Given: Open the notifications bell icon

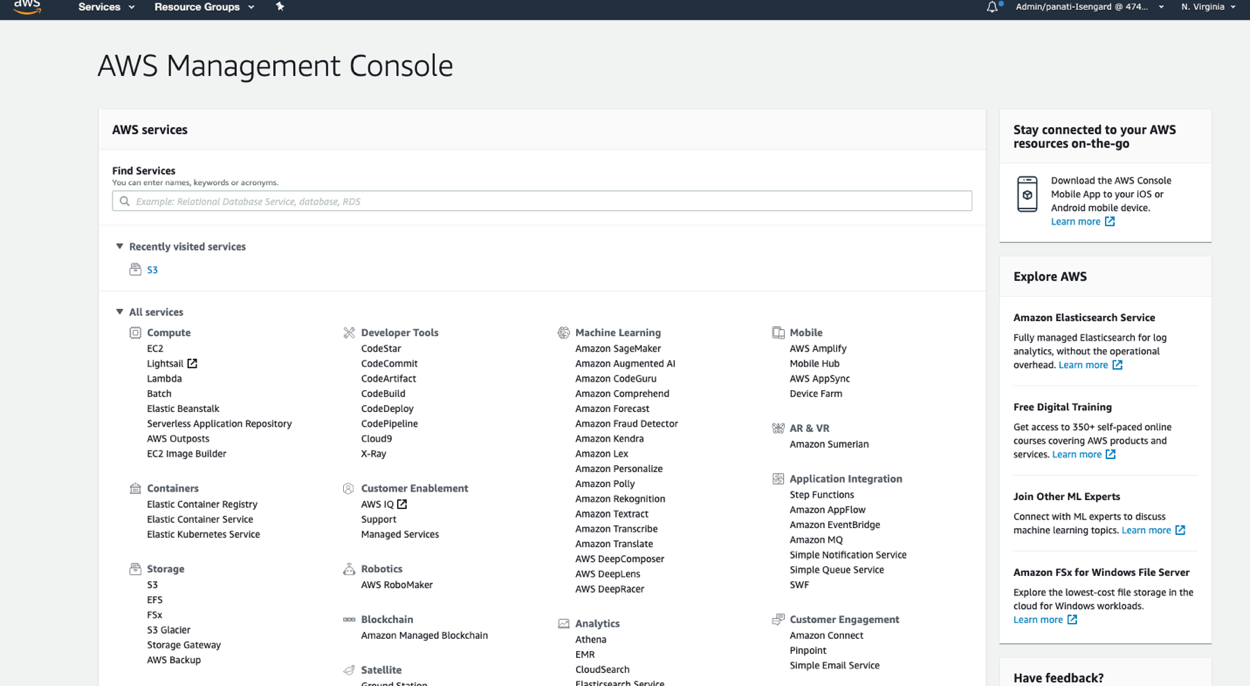Looking at the screenshot, I should 992,7.
